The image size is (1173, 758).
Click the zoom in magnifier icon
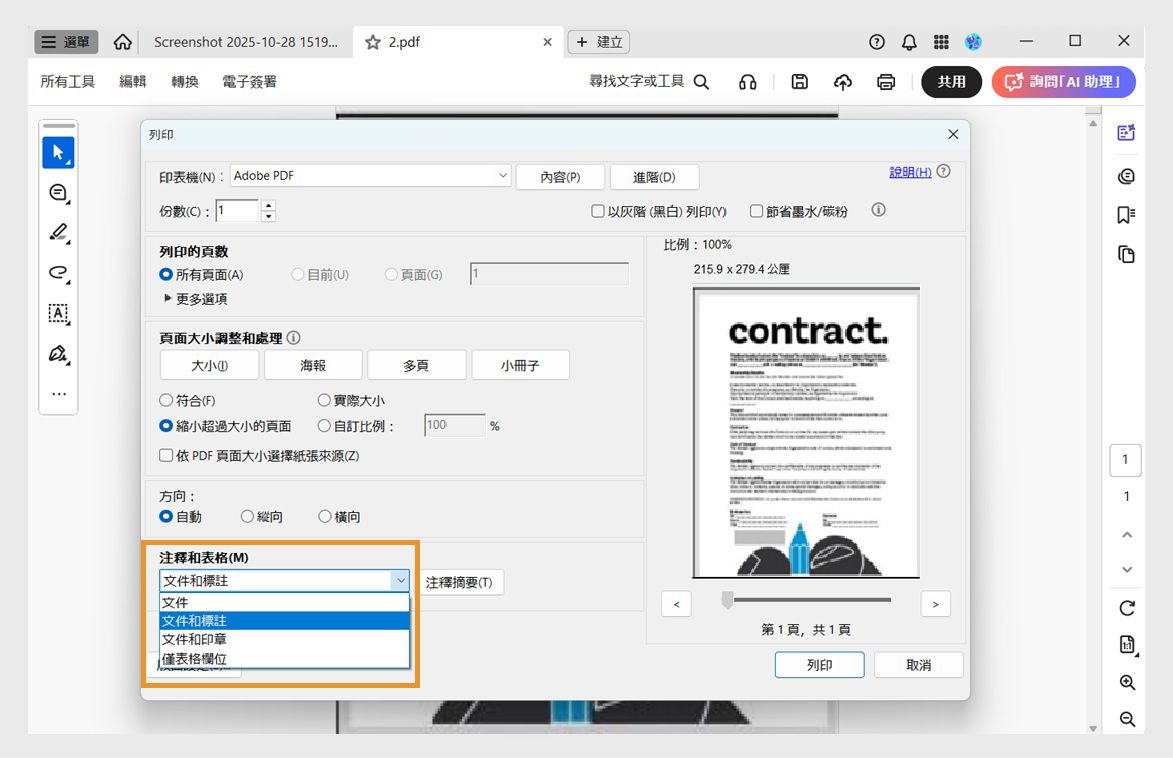pos(1125,682)
